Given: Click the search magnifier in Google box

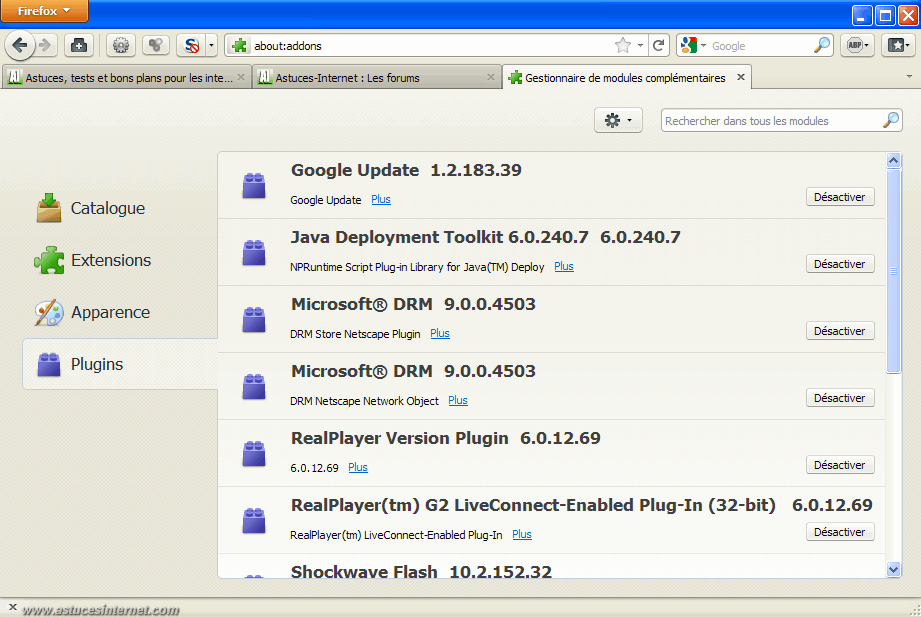Looking at the screenshot, I should coord(822,45).
